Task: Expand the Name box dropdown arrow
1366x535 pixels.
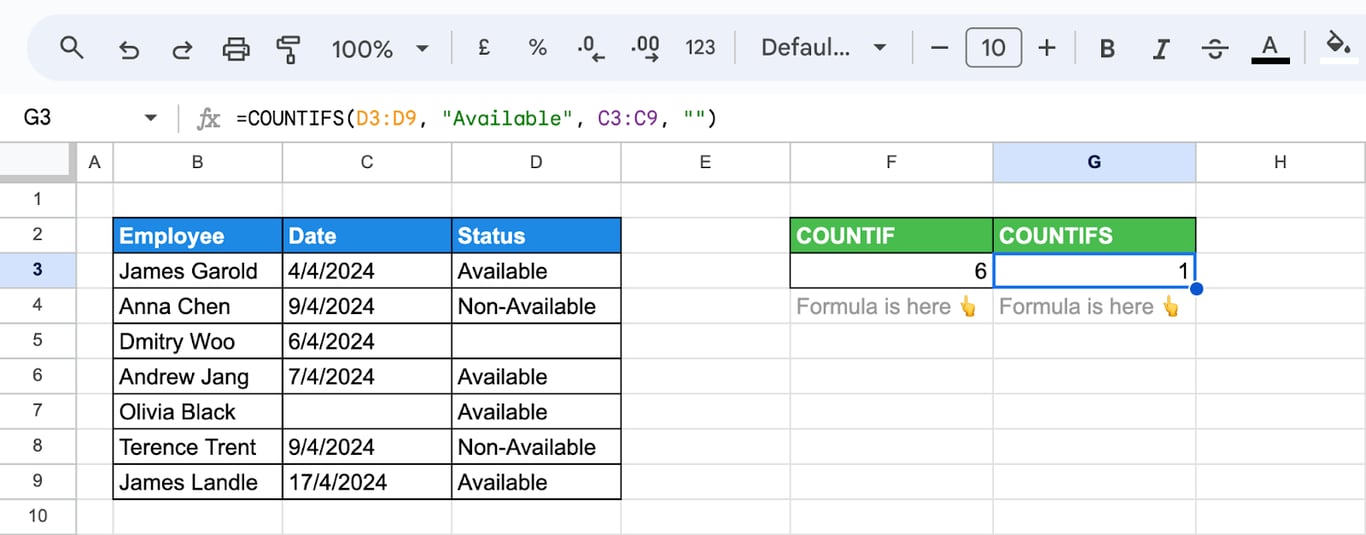Action: 151,118
